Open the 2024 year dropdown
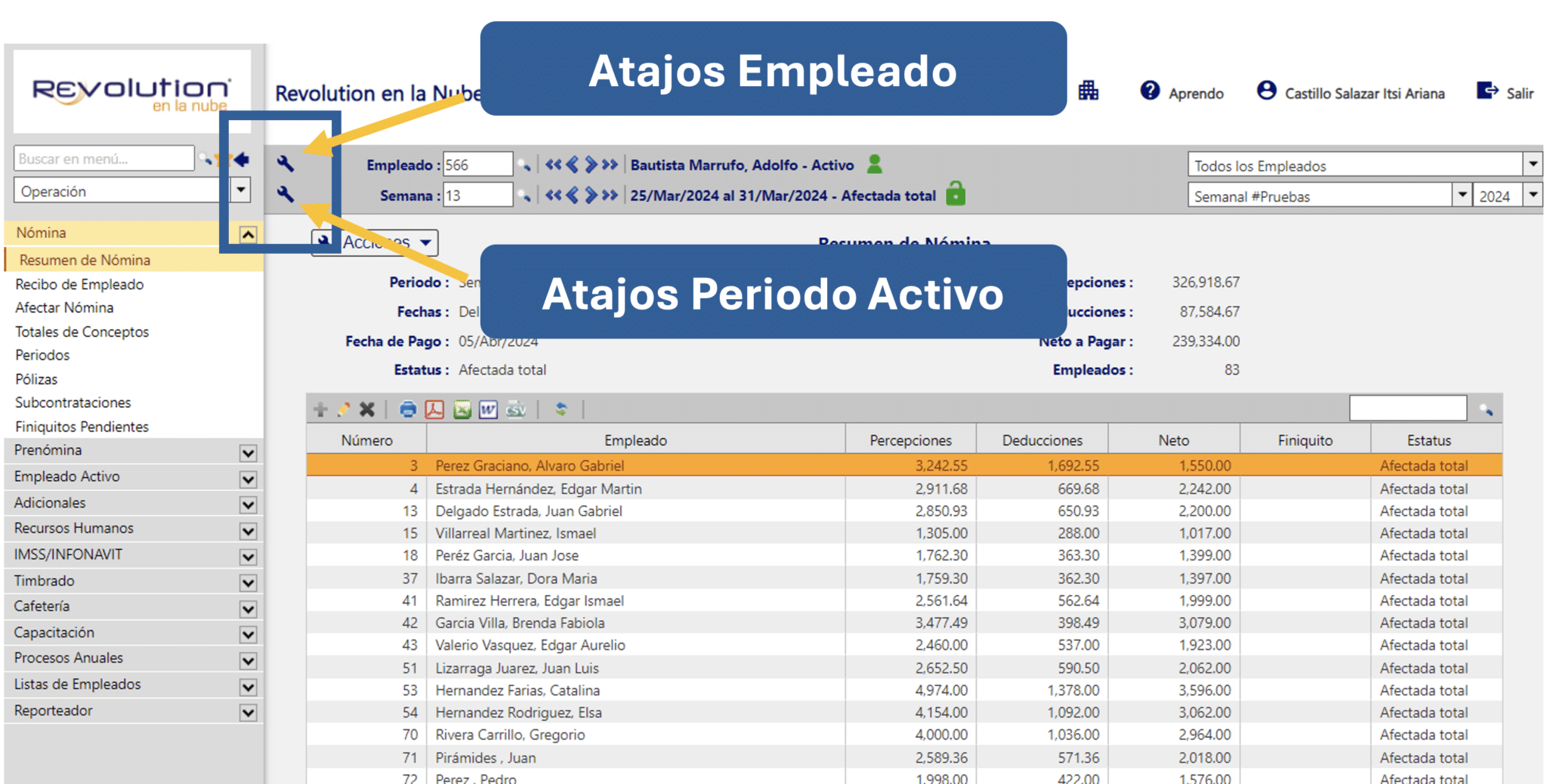The image size is (1547, 784). (x=1533, y=195)
